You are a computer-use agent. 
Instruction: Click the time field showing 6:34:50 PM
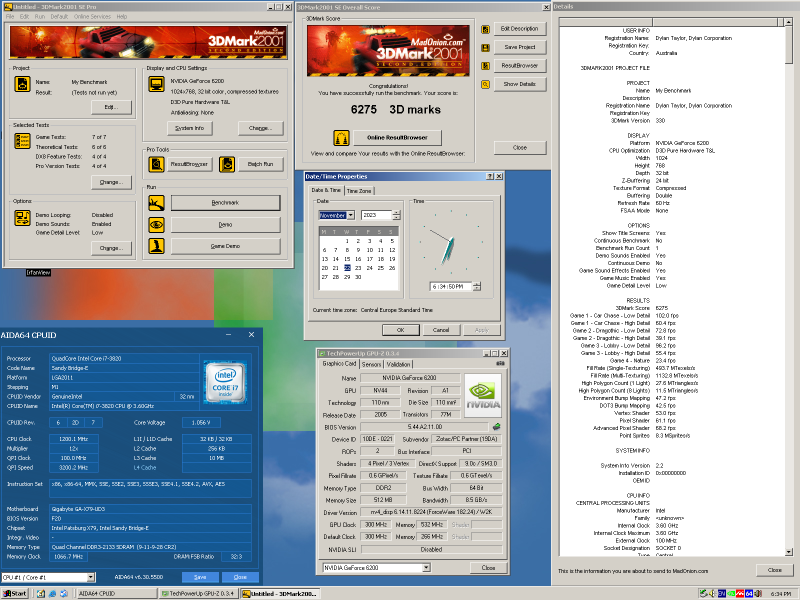pos(451,287)
